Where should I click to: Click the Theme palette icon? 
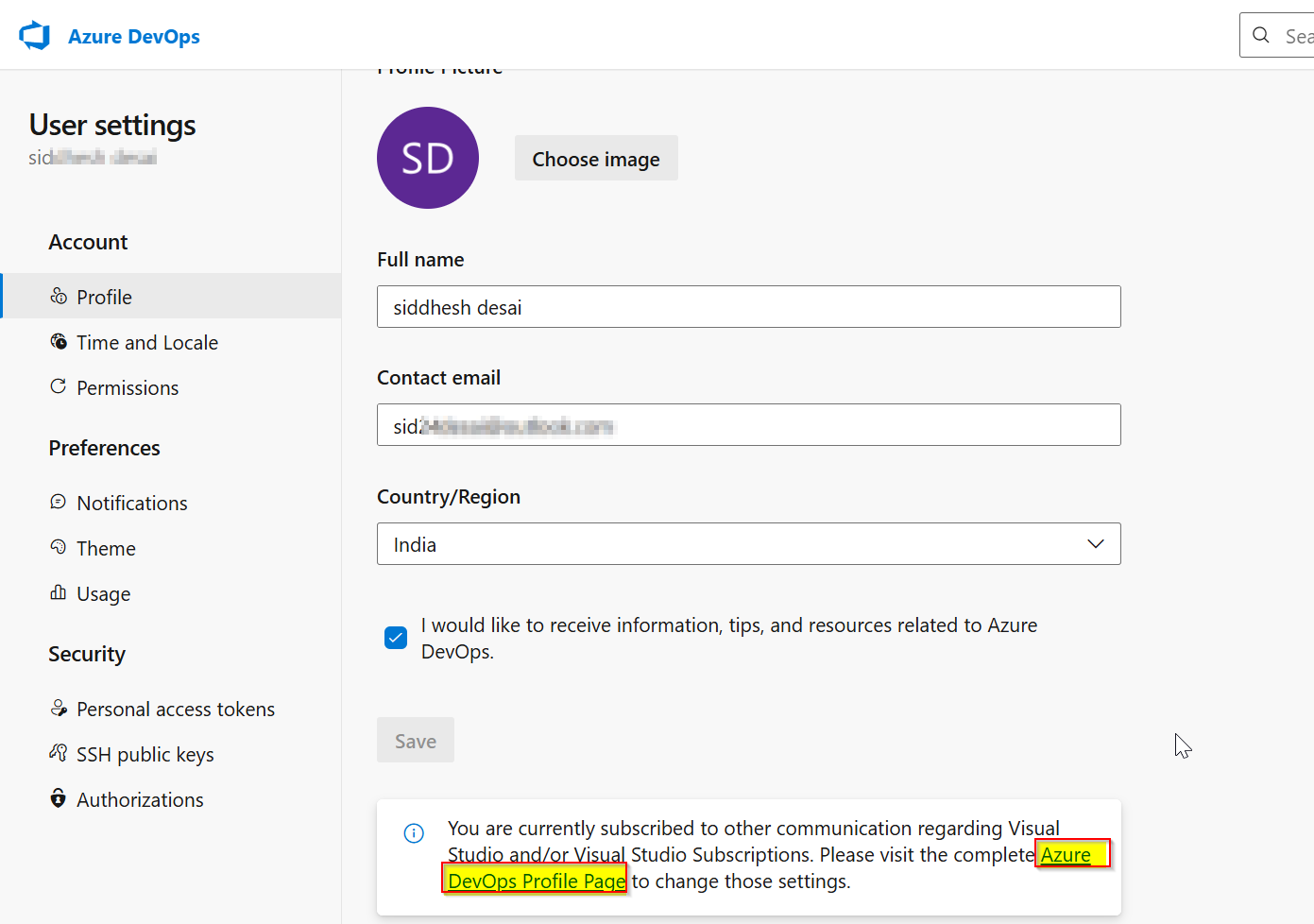pyautogui.click(x=59, y=548)
